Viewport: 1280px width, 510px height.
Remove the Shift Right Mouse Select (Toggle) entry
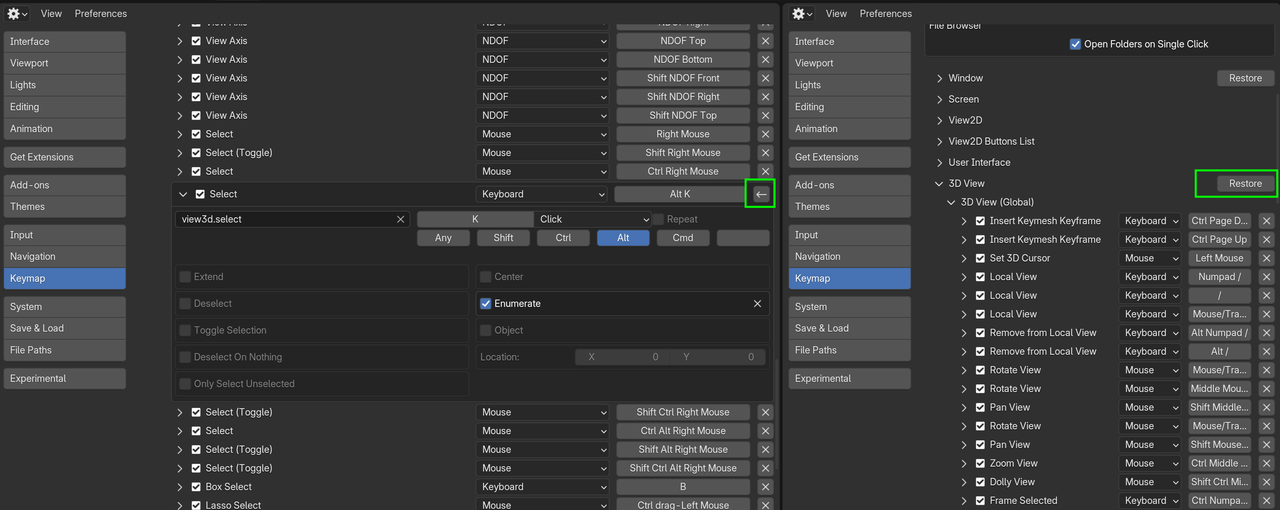click(x=765, y=153)
